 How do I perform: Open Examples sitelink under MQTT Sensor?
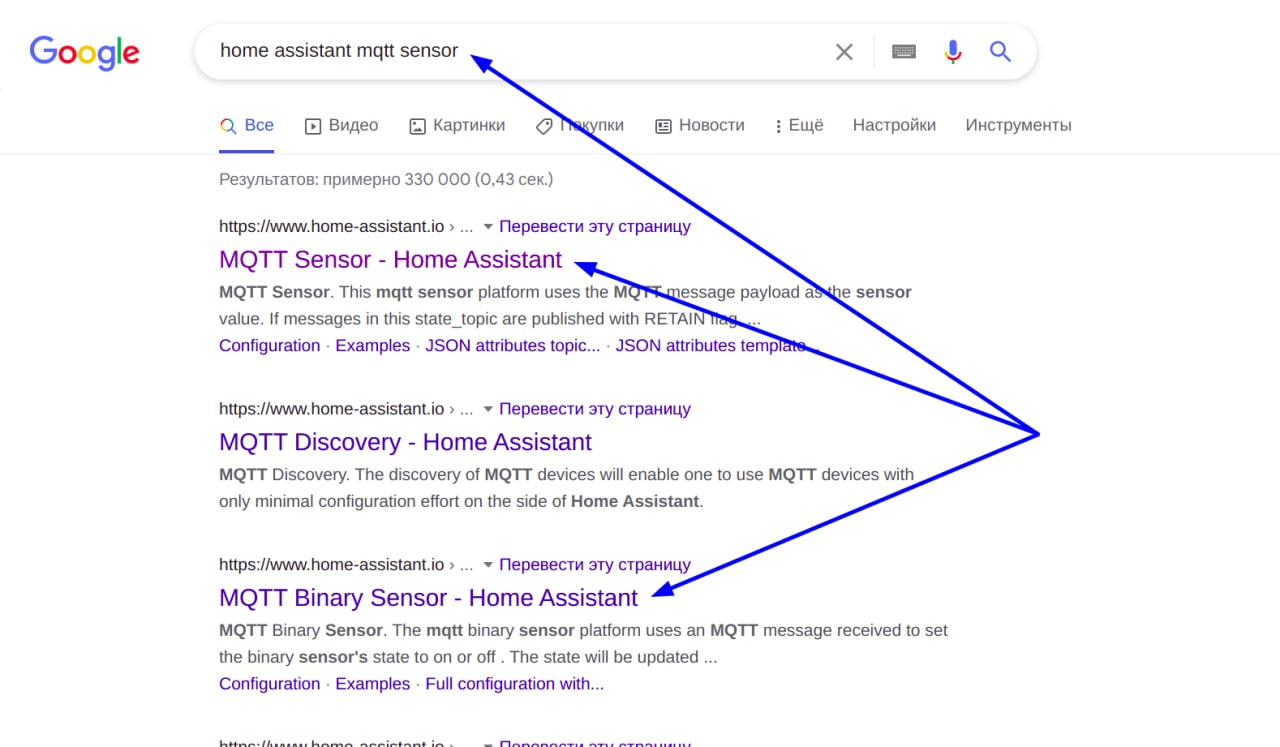click(x=372, y=346)
